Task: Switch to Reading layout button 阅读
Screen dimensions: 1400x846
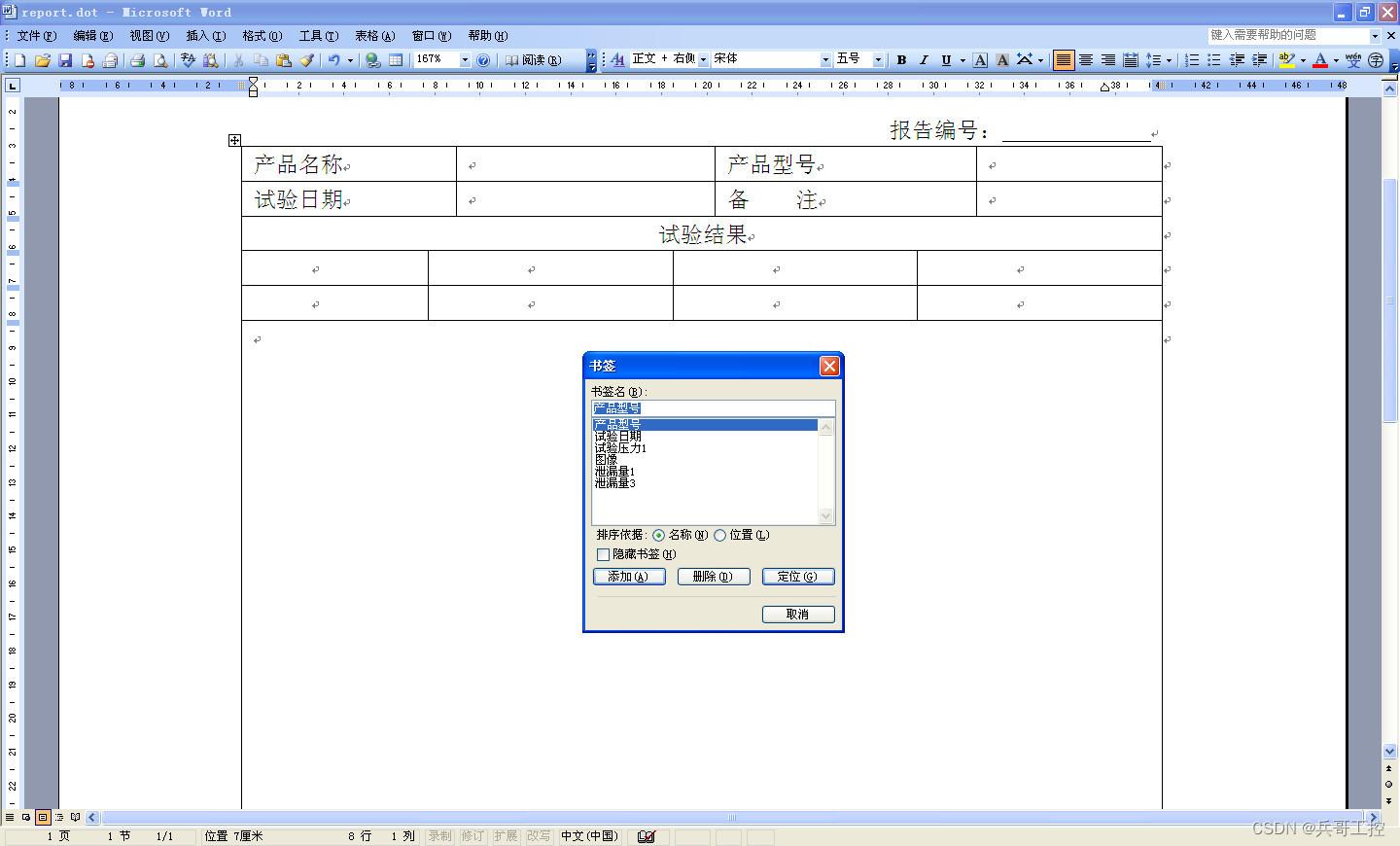Action: tap(534, 60)
